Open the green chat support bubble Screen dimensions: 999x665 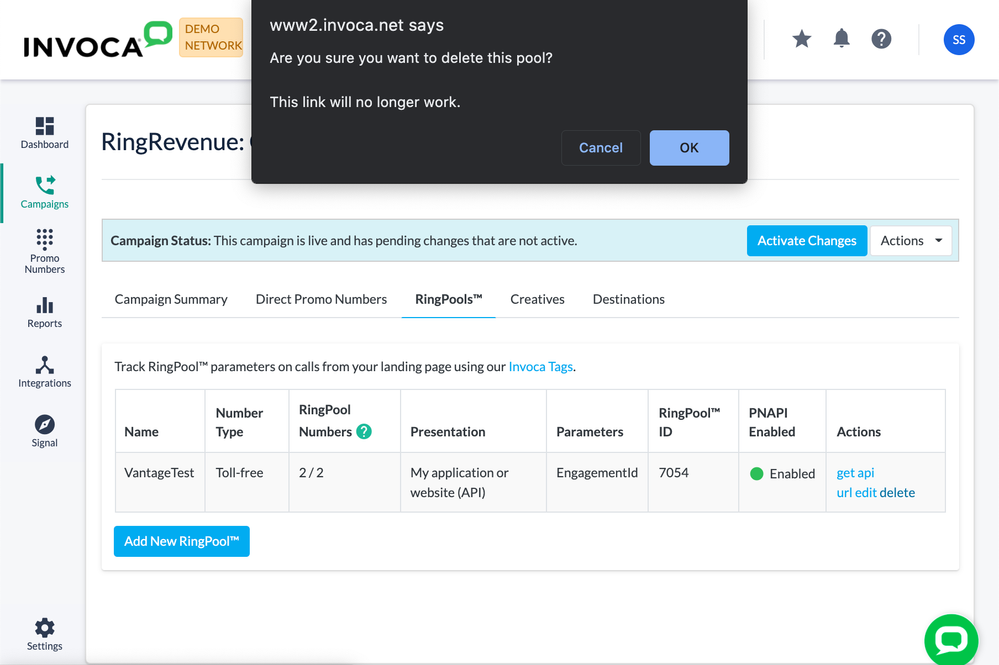coord(950,640)
